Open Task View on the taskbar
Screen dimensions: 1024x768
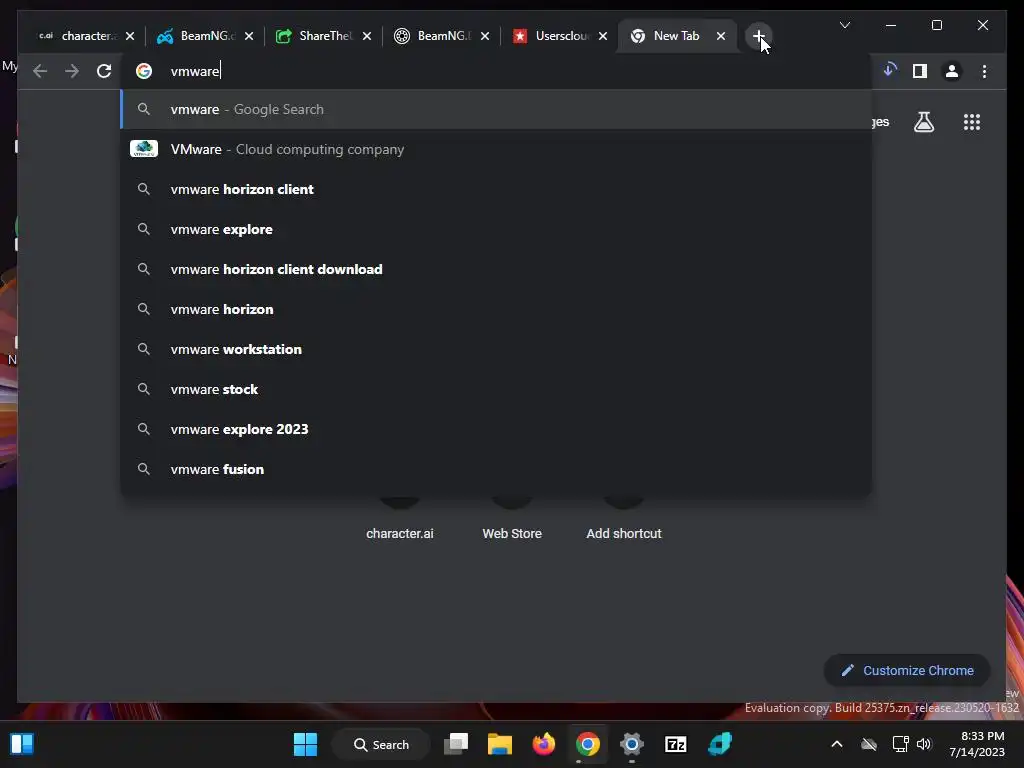click(x=456, y=744)
